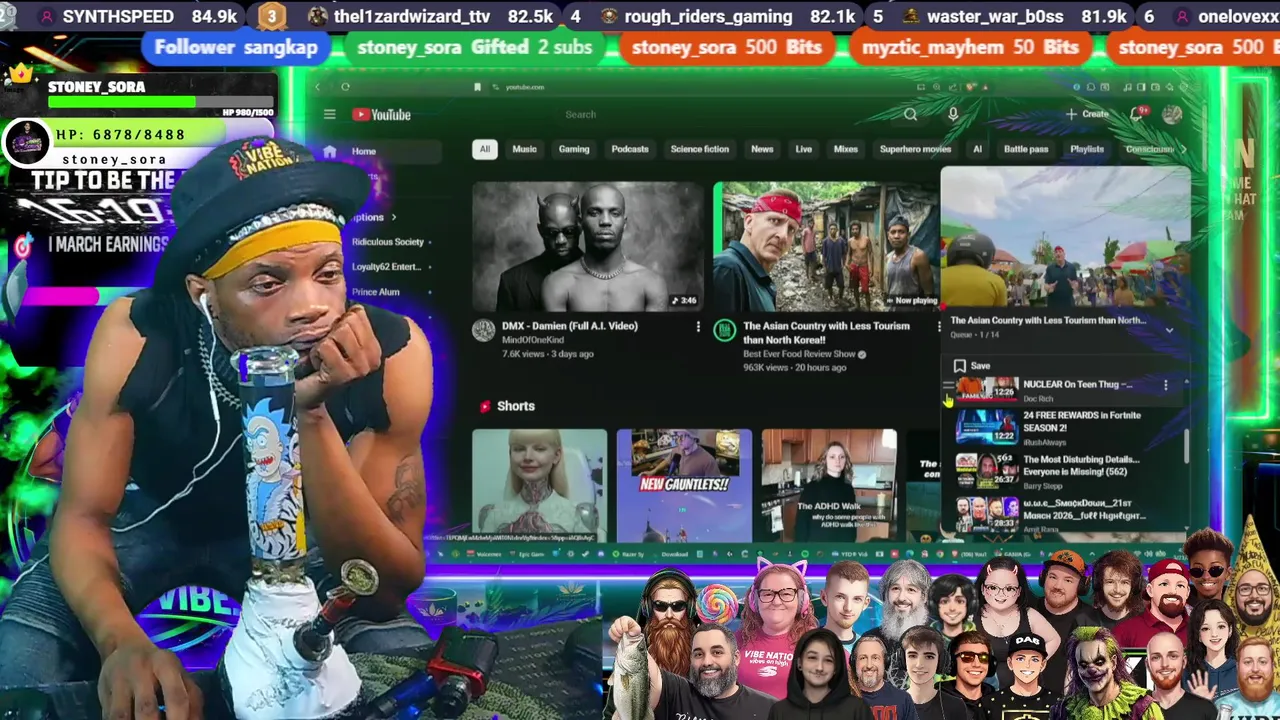Open the YouTube guide hamburger menu
This screenshot has width=1280, height=720.
(329, 114)
